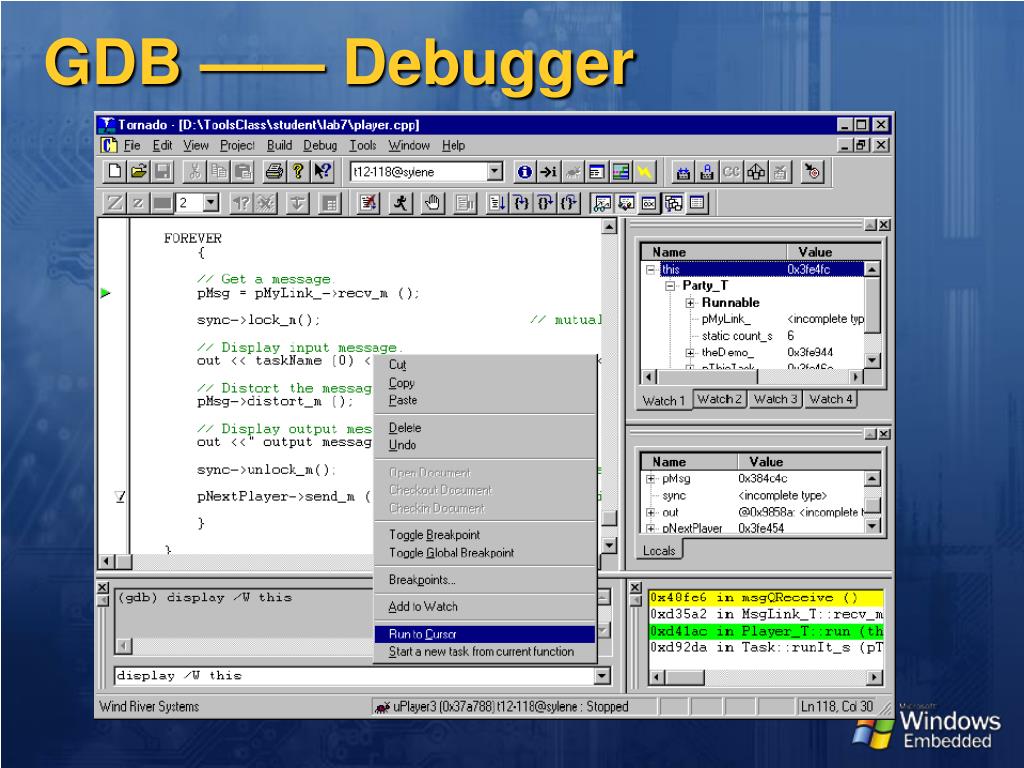This screenshot has width=1024, height=768.
Task: Expand the Runnable node in Watch tree
Action: tap(690, 303)
